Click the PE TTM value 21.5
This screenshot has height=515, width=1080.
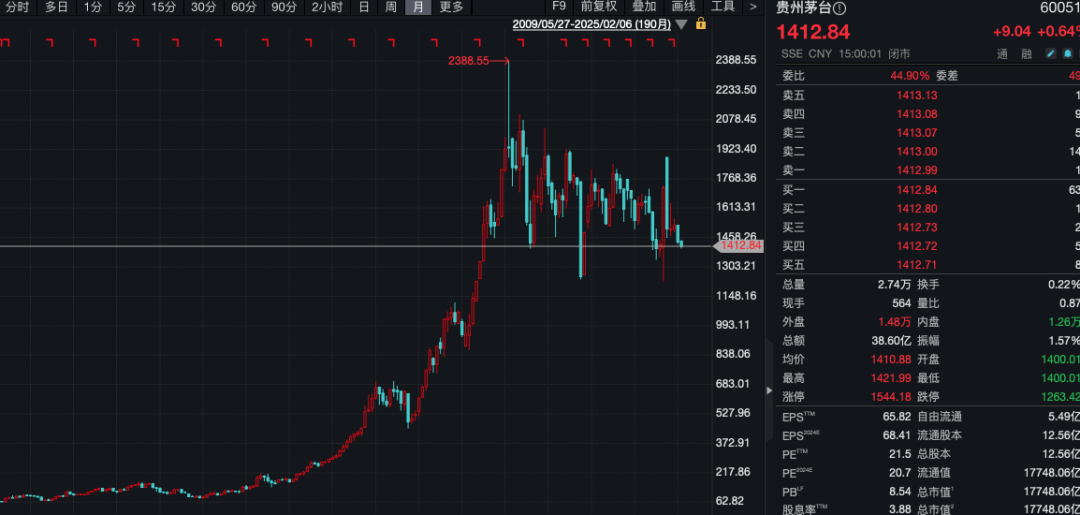[901, 454]
